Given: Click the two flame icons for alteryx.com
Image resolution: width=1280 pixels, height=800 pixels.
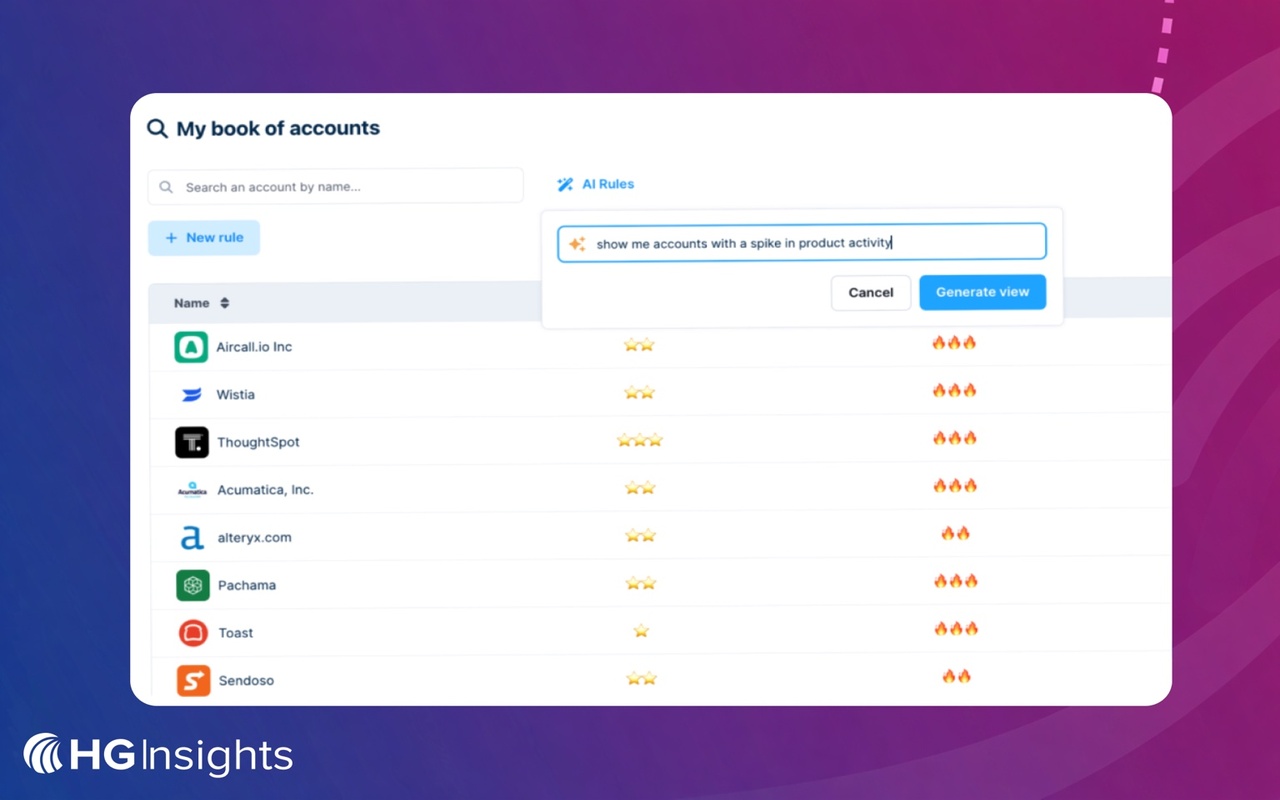Looking at the screenshot, I should (956, 533).
